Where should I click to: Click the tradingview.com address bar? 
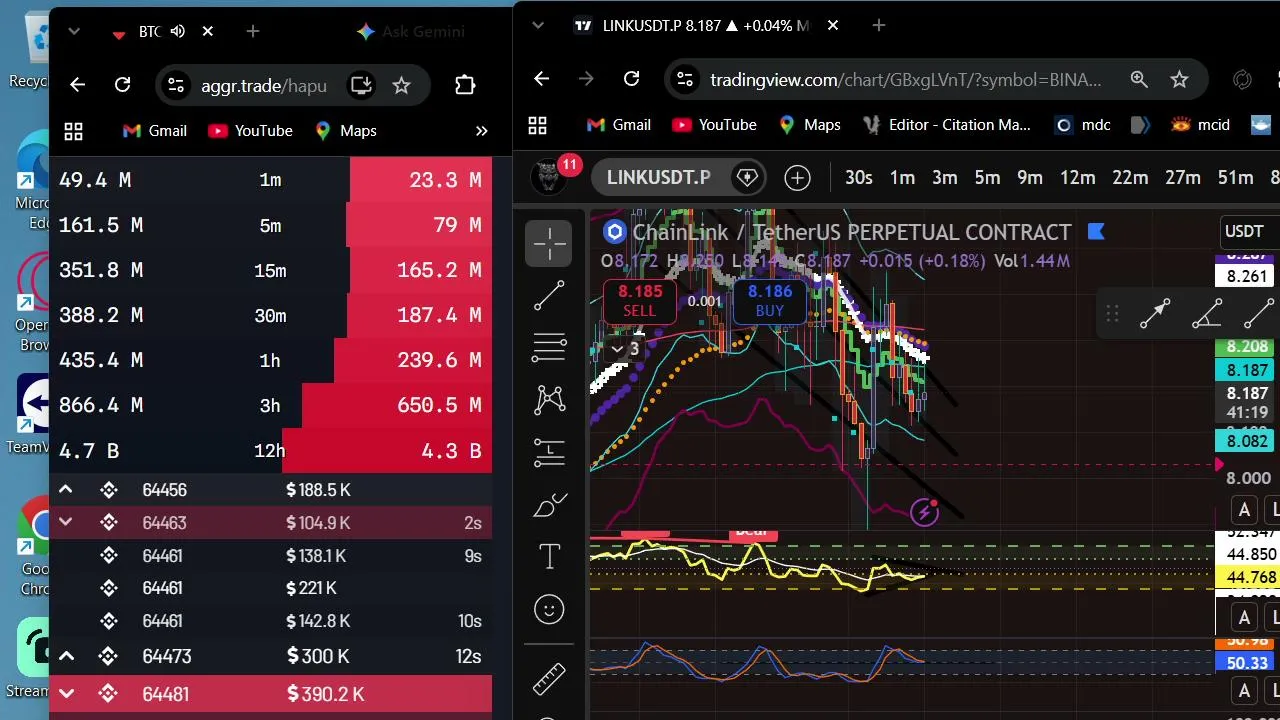click(x=906, y=79)
